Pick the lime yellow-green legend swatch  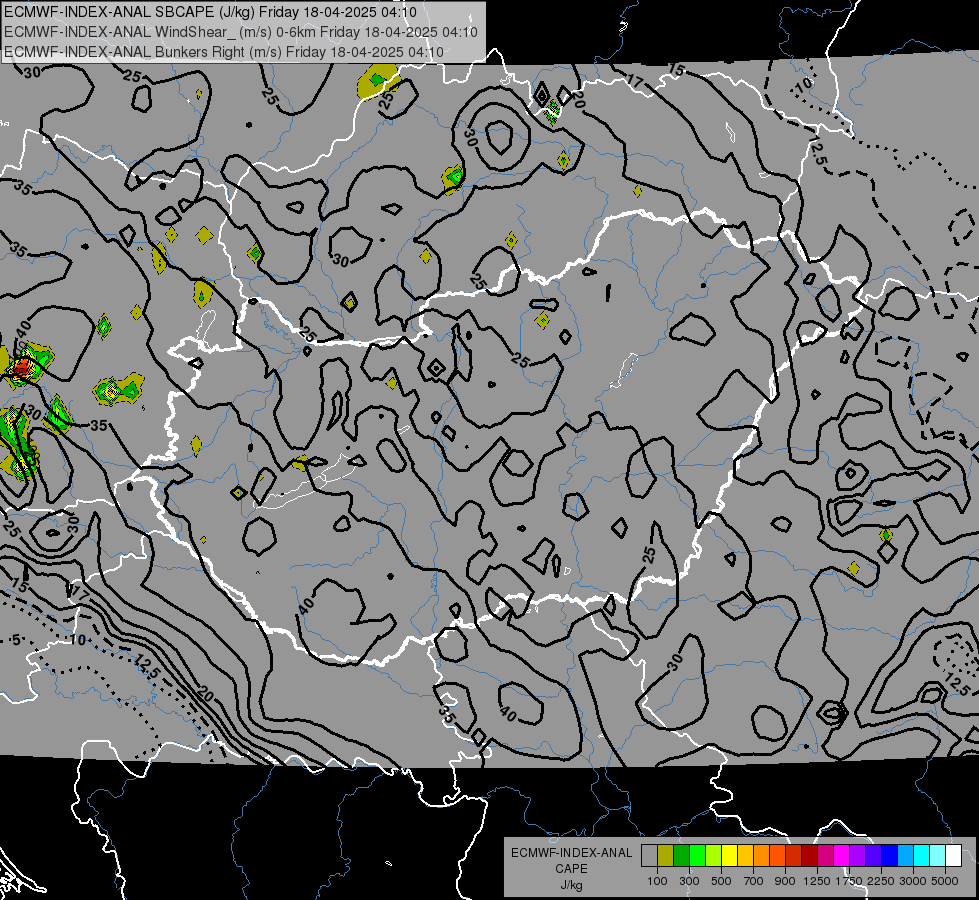tap(714, 855)
